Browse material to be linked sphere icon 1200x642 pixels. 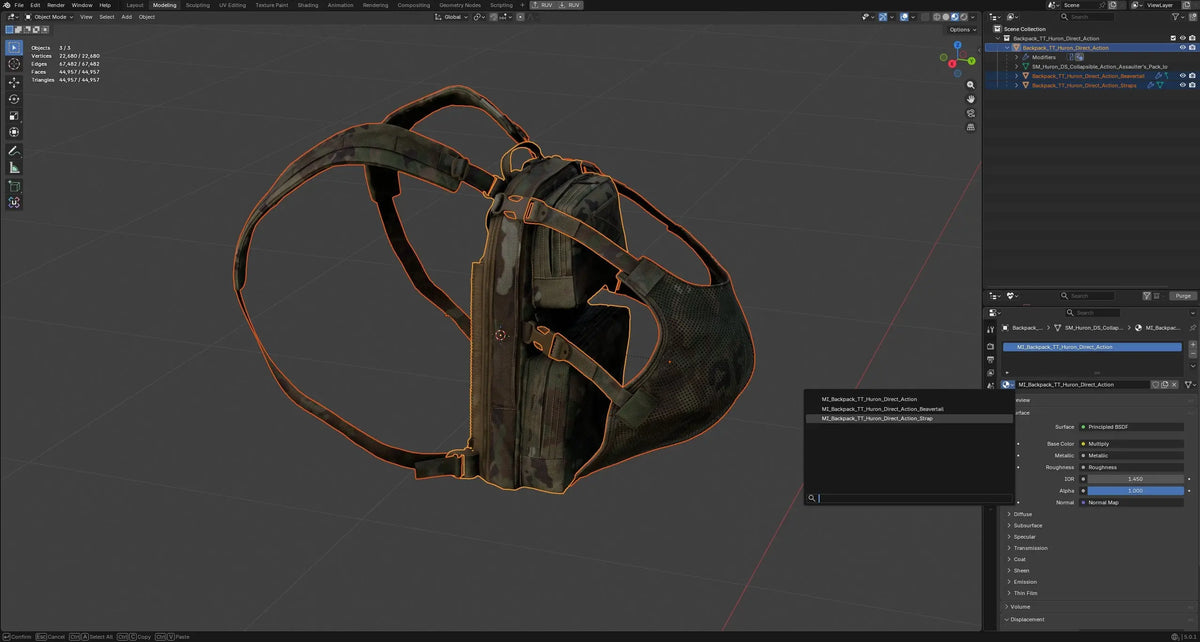tap(1008, 384)
